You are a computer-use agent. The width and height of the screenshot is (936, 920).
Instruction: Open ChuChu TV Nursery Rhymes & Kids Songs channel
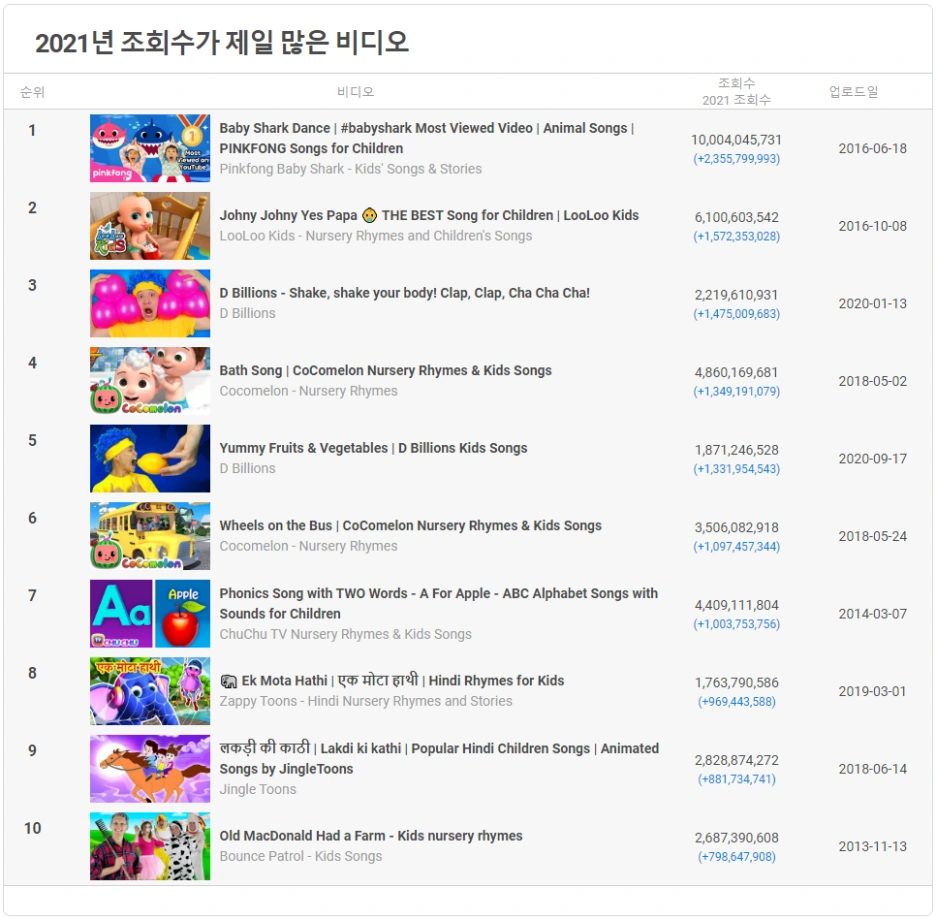click(x=345, y=634)
